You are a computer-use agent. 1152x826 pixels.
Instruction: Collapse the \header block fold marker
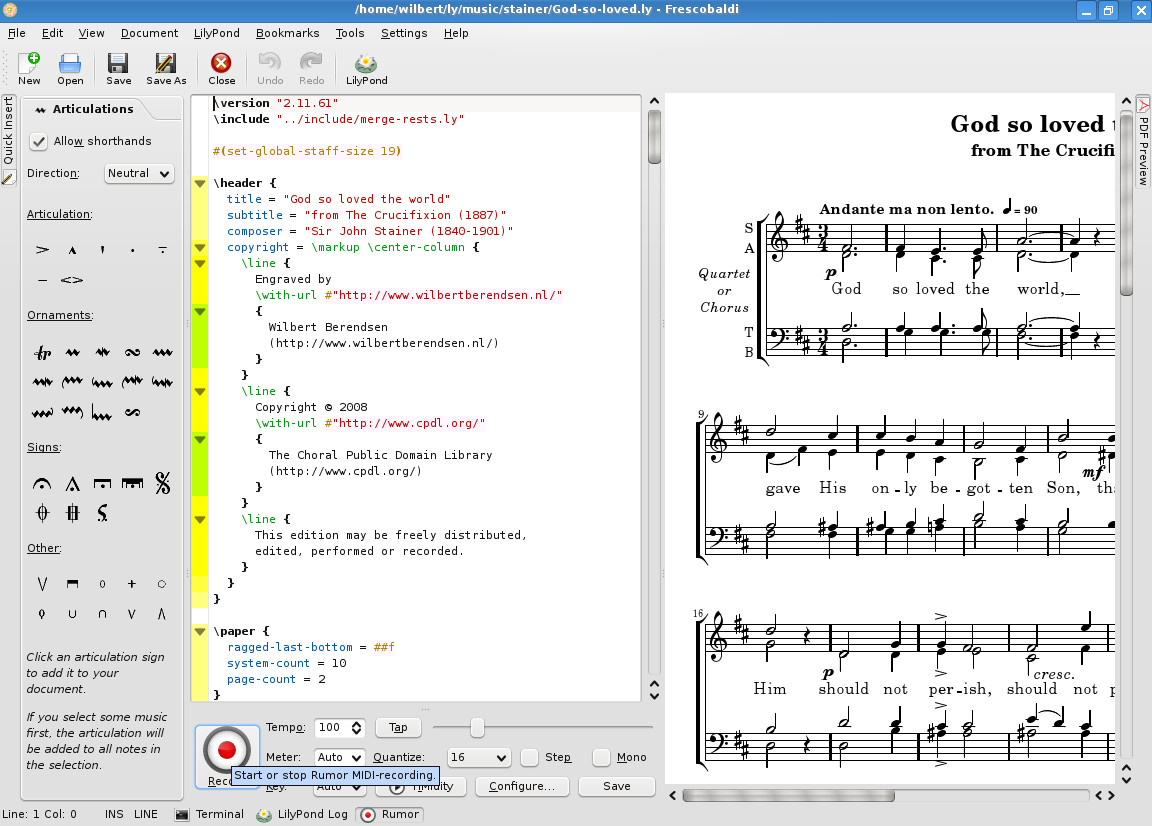[x=200, y=183]
